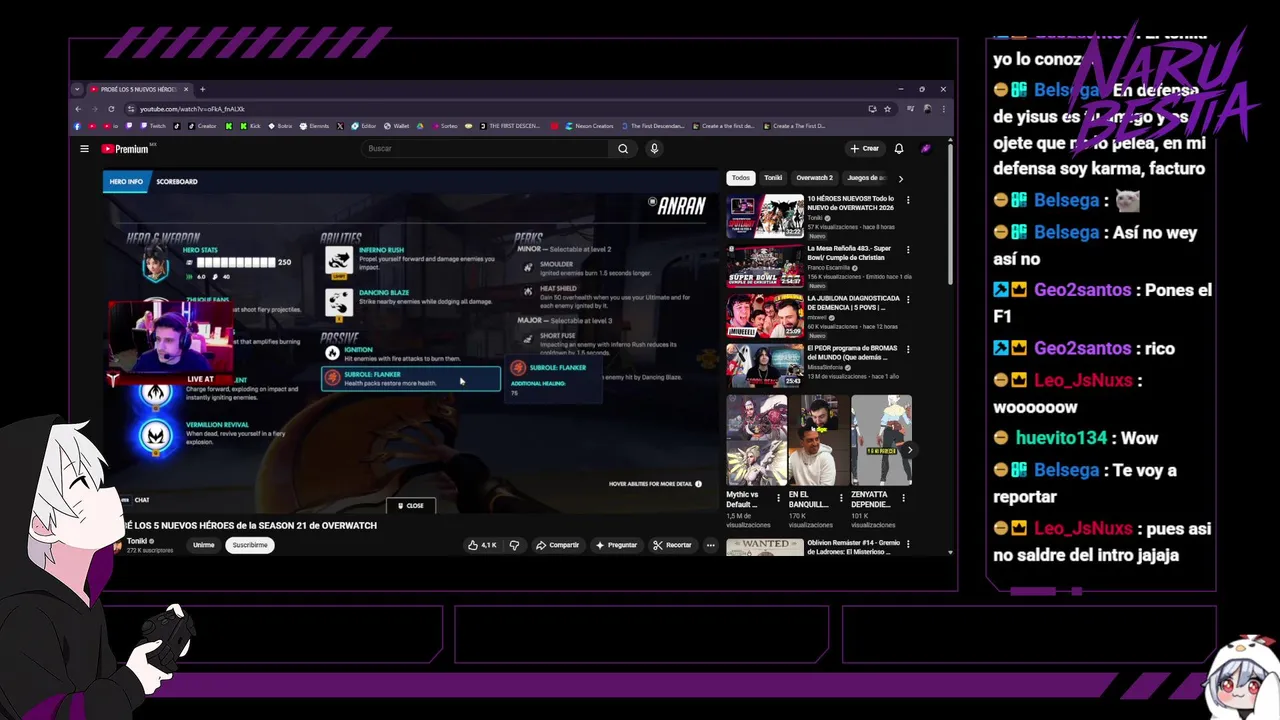Open the Sorteo bookmark
This screenshot has height=720, width=1280.
tap(444, 126)
